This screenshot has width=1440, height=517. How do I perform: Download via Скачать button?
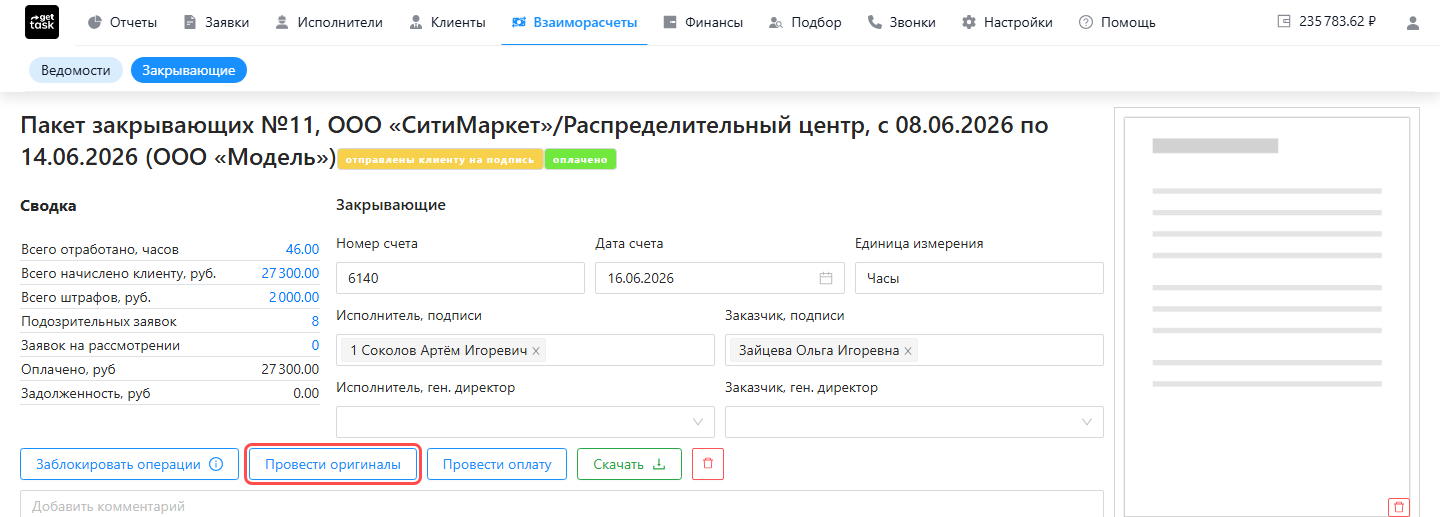click(630, 464)
